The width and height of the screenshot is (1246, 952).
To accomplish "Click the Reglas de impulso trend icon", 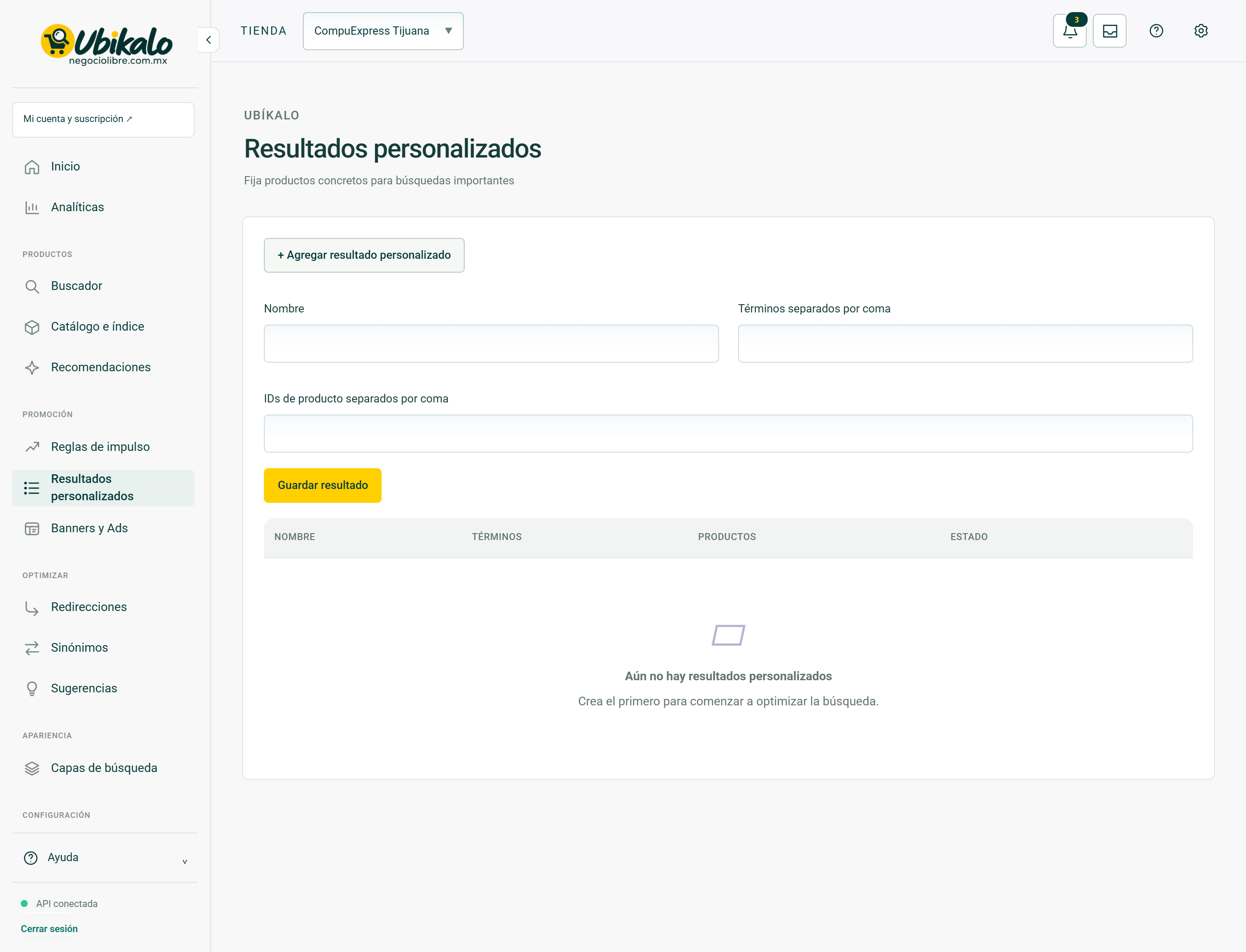I will 32,447.
